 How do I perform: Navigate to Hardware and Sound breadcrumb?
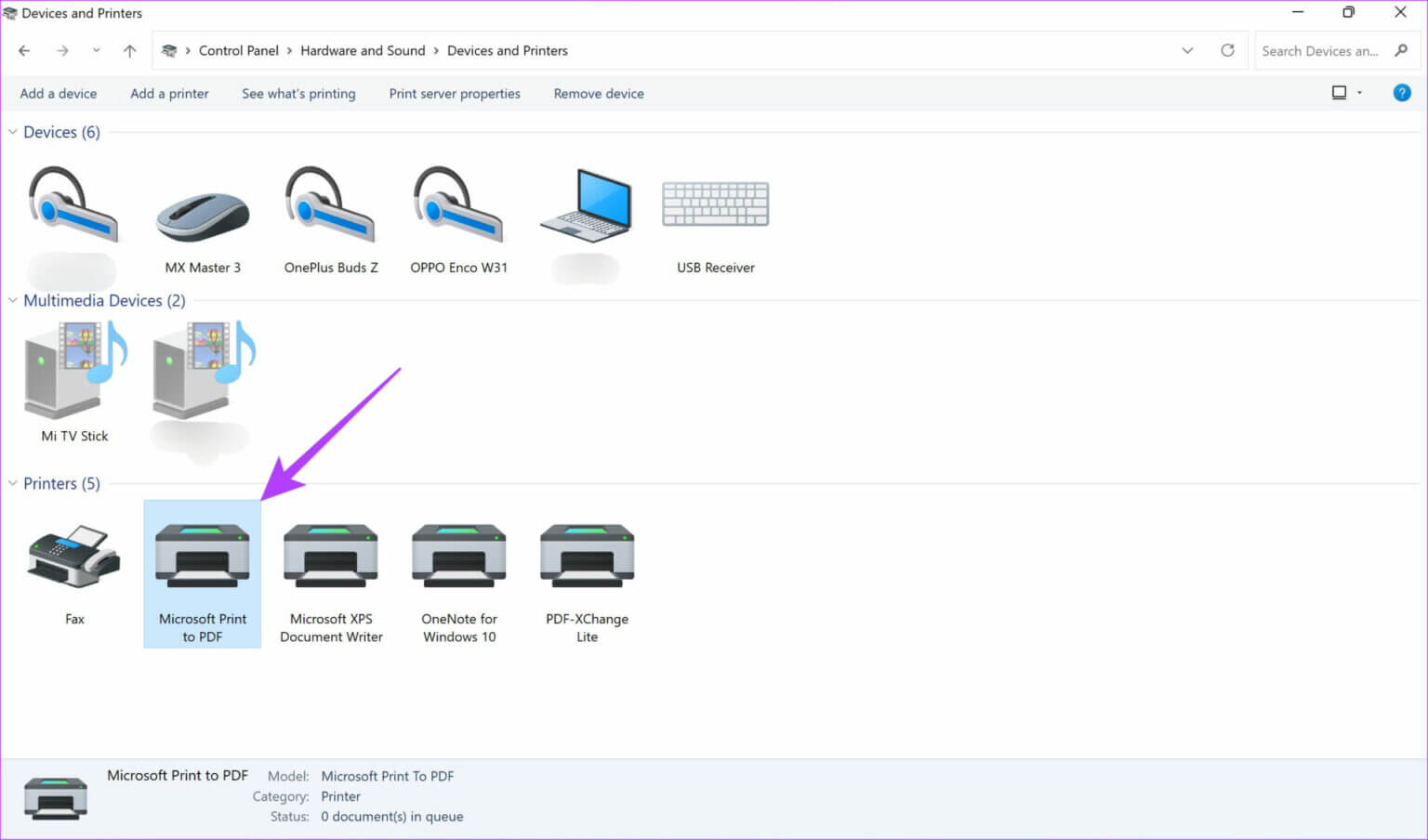pyautogui.click(x=363, y=50)
